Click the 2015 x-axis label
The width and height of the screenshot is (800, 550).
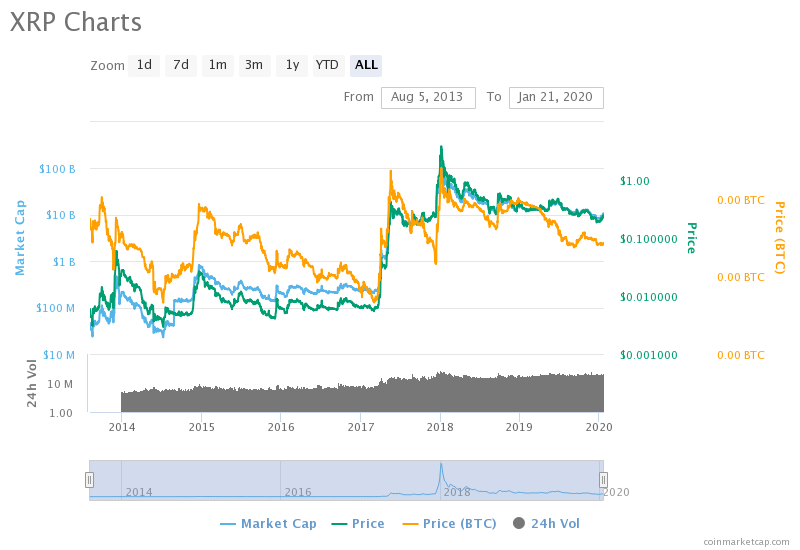click(202, 427)
